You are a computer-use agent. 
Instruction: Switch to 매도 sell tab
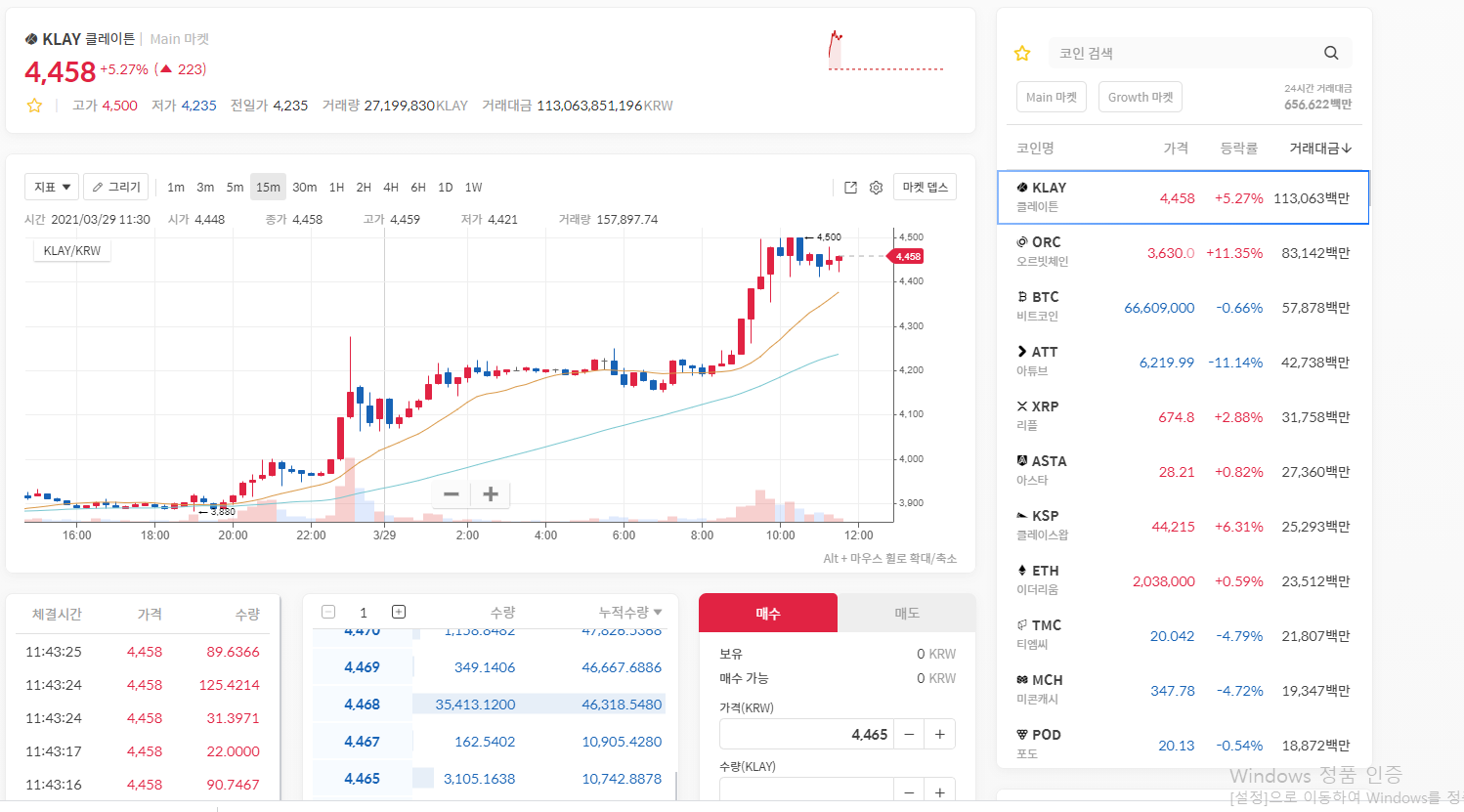click(x=907, y=613)
